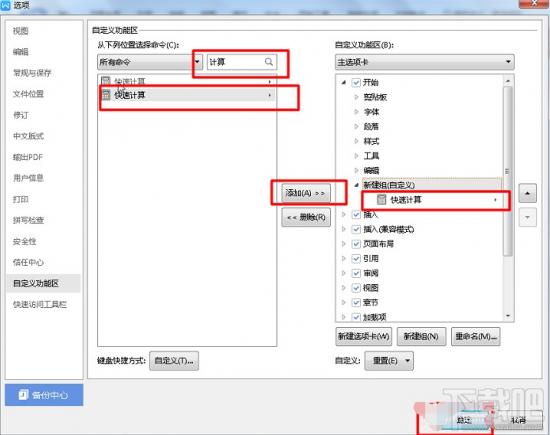This screenshot has height=435, width=550.
Task: Toggle the 章节 checkbox
Action: (356, 302)
